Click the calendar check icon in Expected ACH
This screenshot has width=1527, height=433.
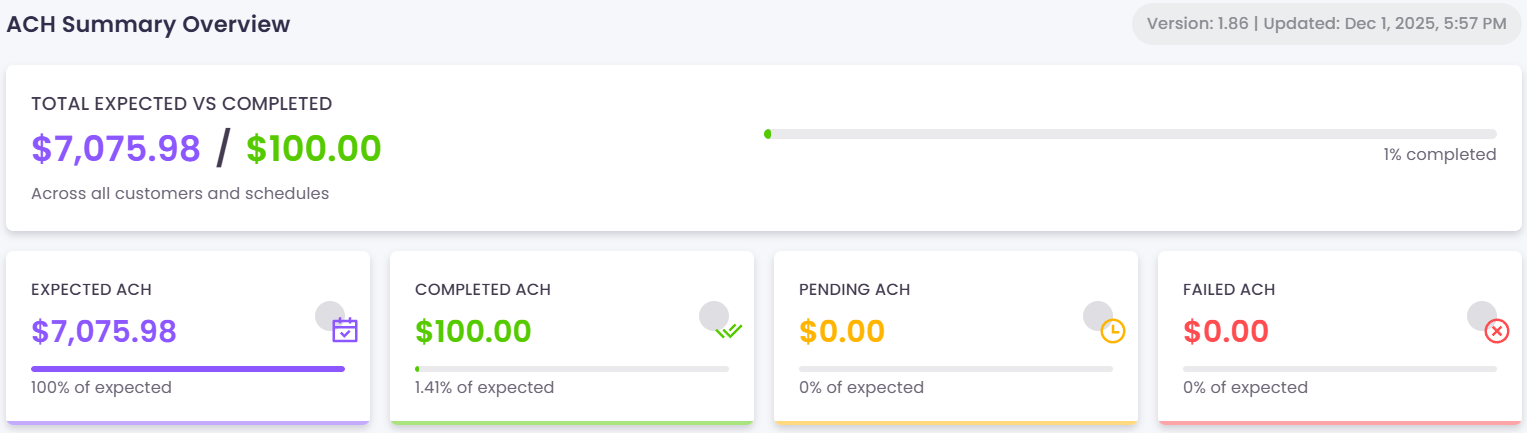click(345, 330)
